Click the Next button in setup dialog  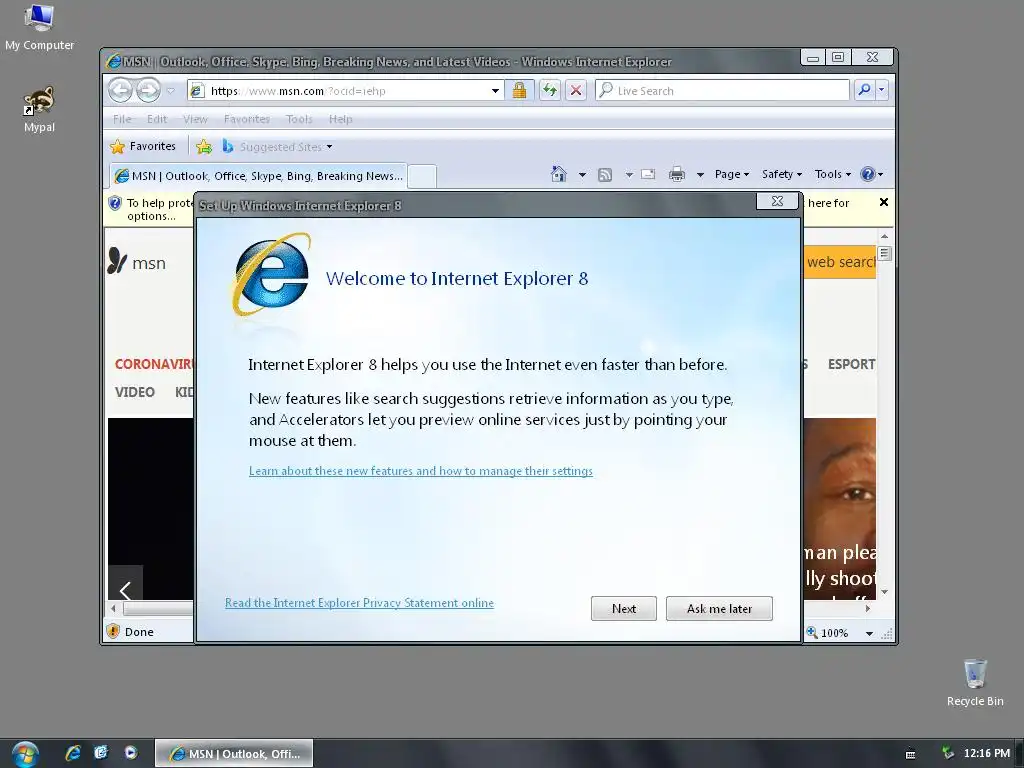pos(624,609)
